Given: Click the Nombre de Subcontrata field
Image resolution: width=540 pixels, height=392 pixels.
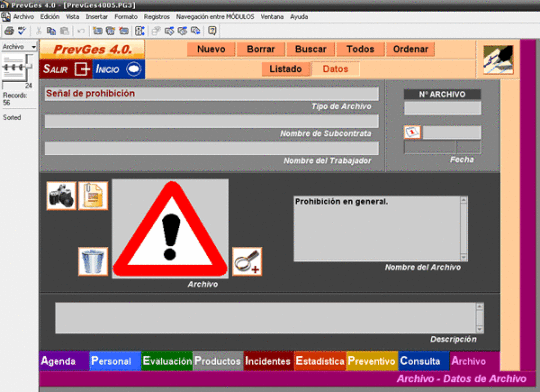Looking at the screenshot, I should [212, 121].
